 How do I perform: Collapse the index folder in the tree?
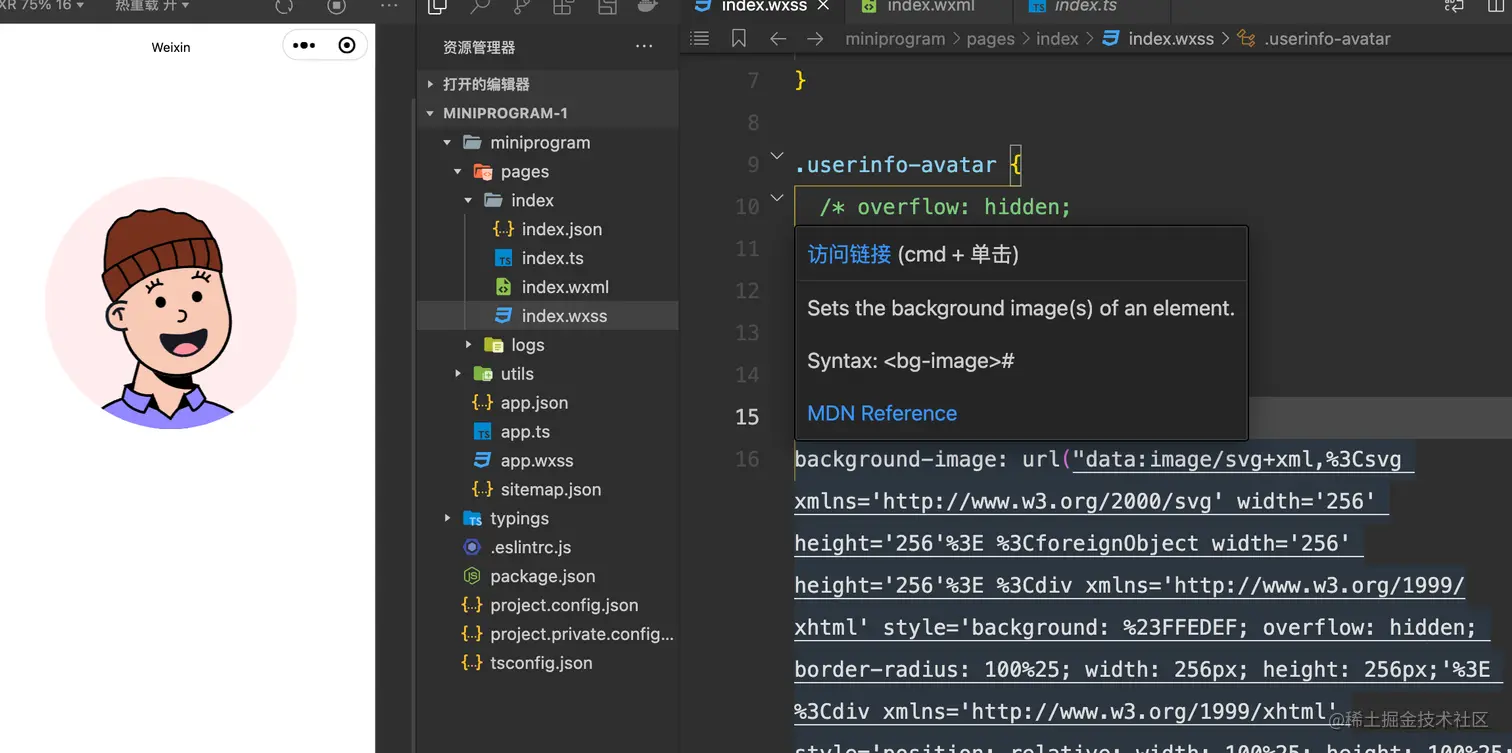(x=468, y=200)
